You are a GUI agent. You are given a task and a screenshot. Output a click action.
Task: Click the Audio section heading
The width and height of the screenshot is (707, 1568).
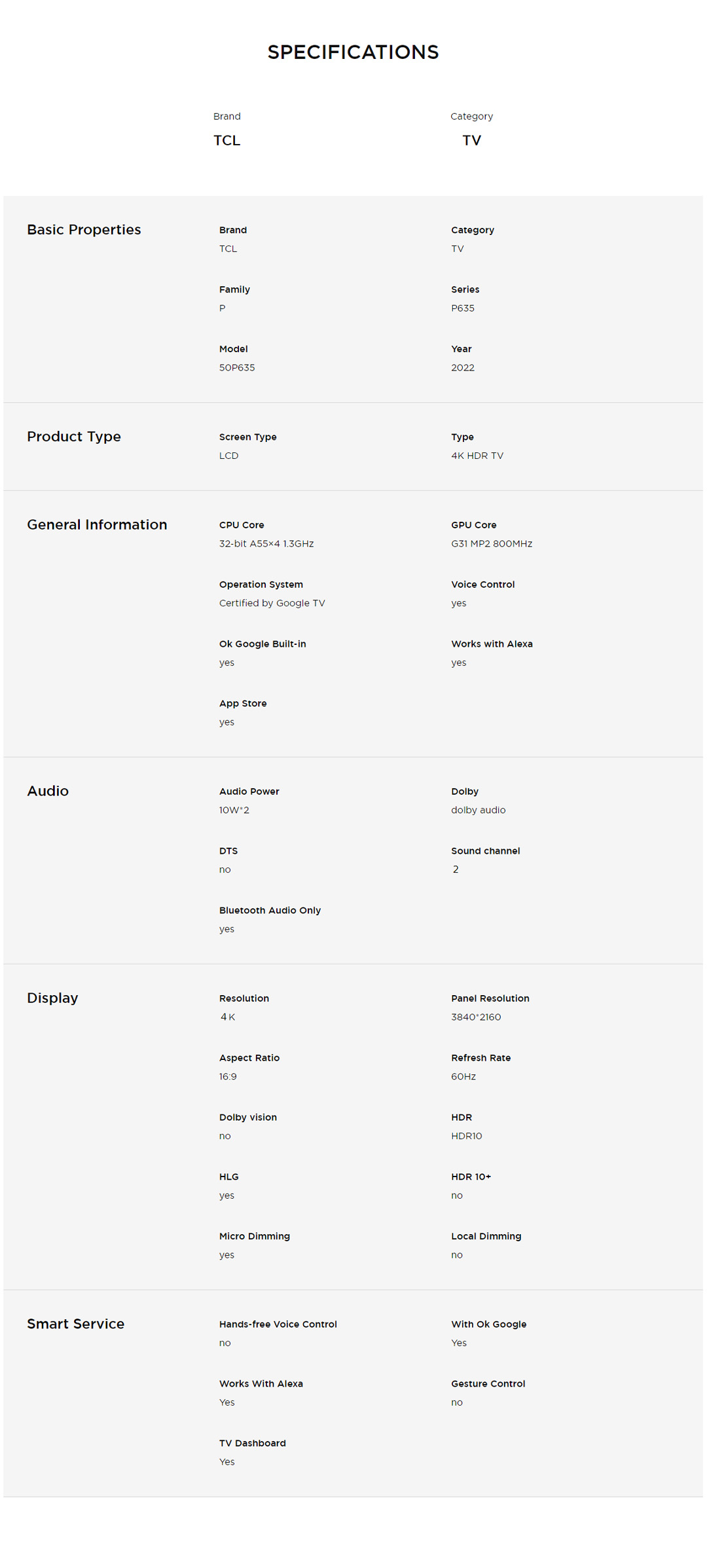(48, 792)
